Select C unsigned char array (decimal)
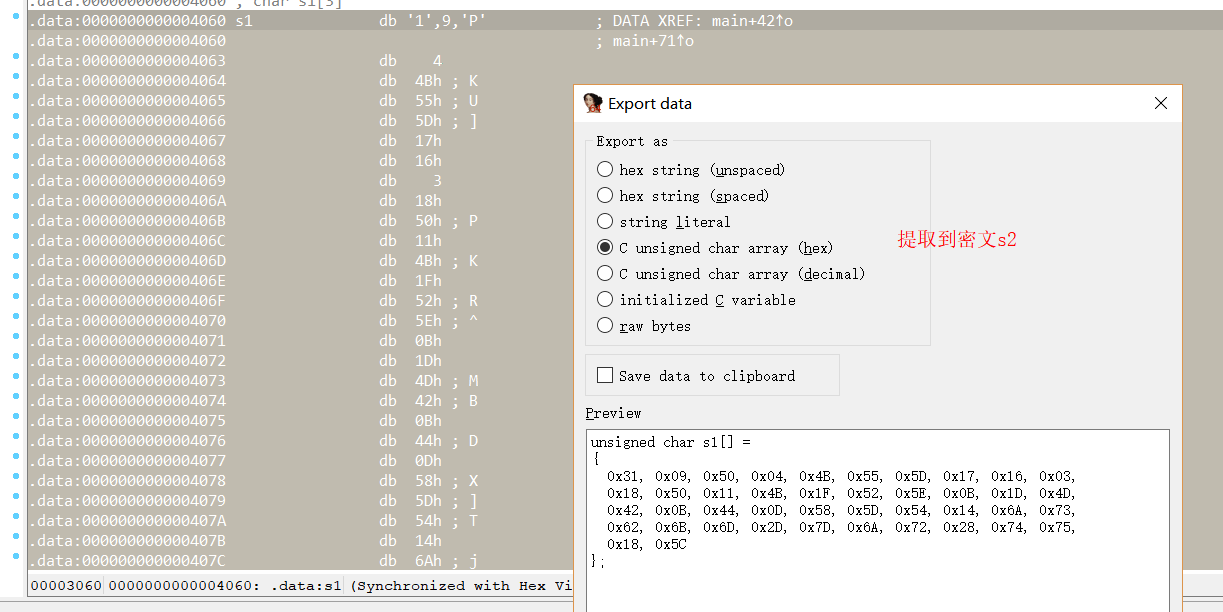1223x612 pixels. click(605, 274)
